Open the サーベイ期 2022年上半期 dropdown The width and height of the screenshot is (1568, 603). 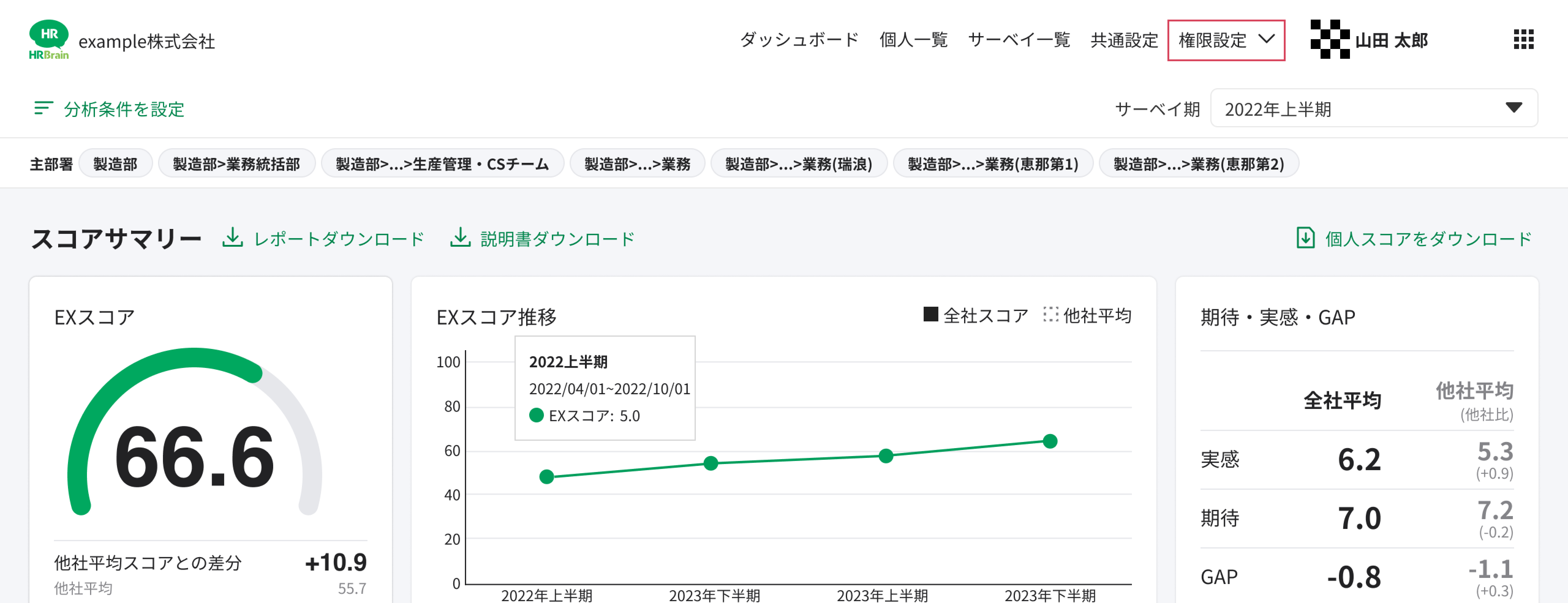1339,109
